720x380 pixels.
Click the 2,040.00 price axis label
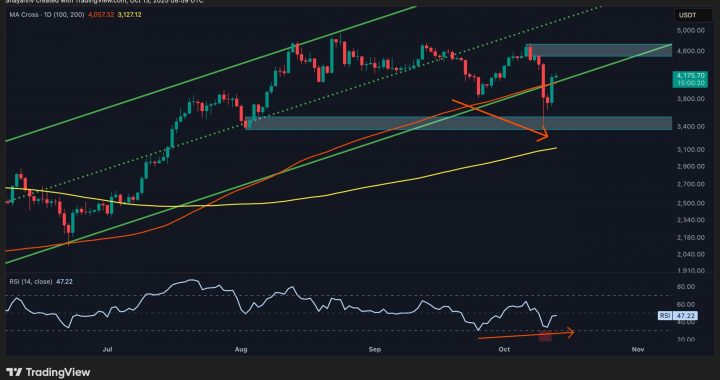click(x=692, y=254)
